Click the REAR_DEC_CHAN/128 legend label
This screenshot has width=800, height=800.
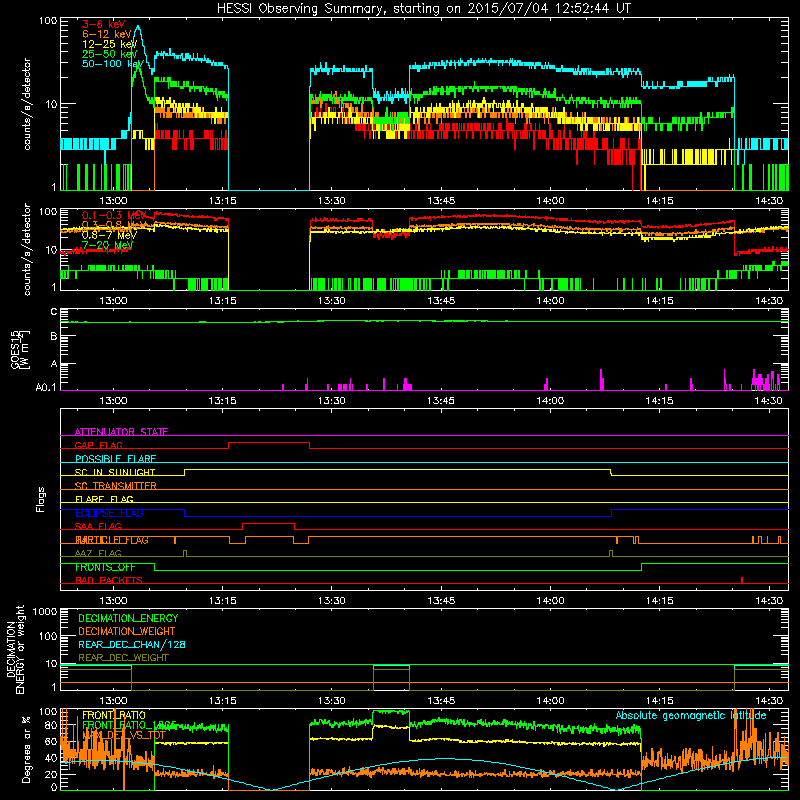click(132, 644)
